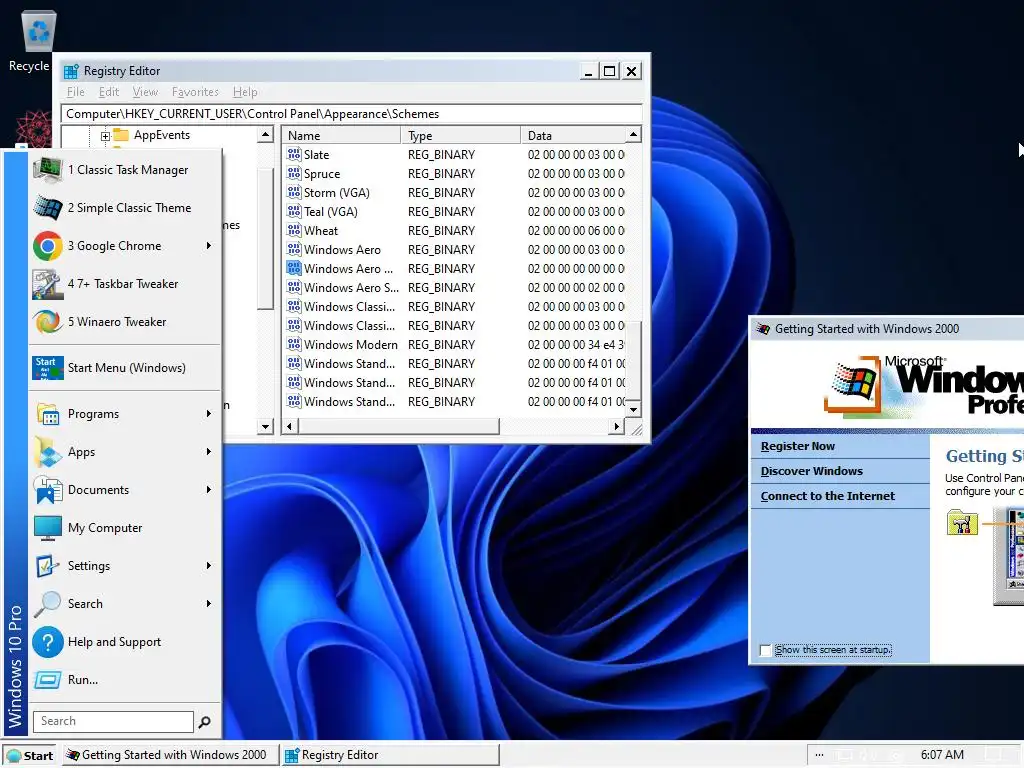Open My Computer icon
The width and height of the screenshot is (1024, 768).
pos(48,528)
